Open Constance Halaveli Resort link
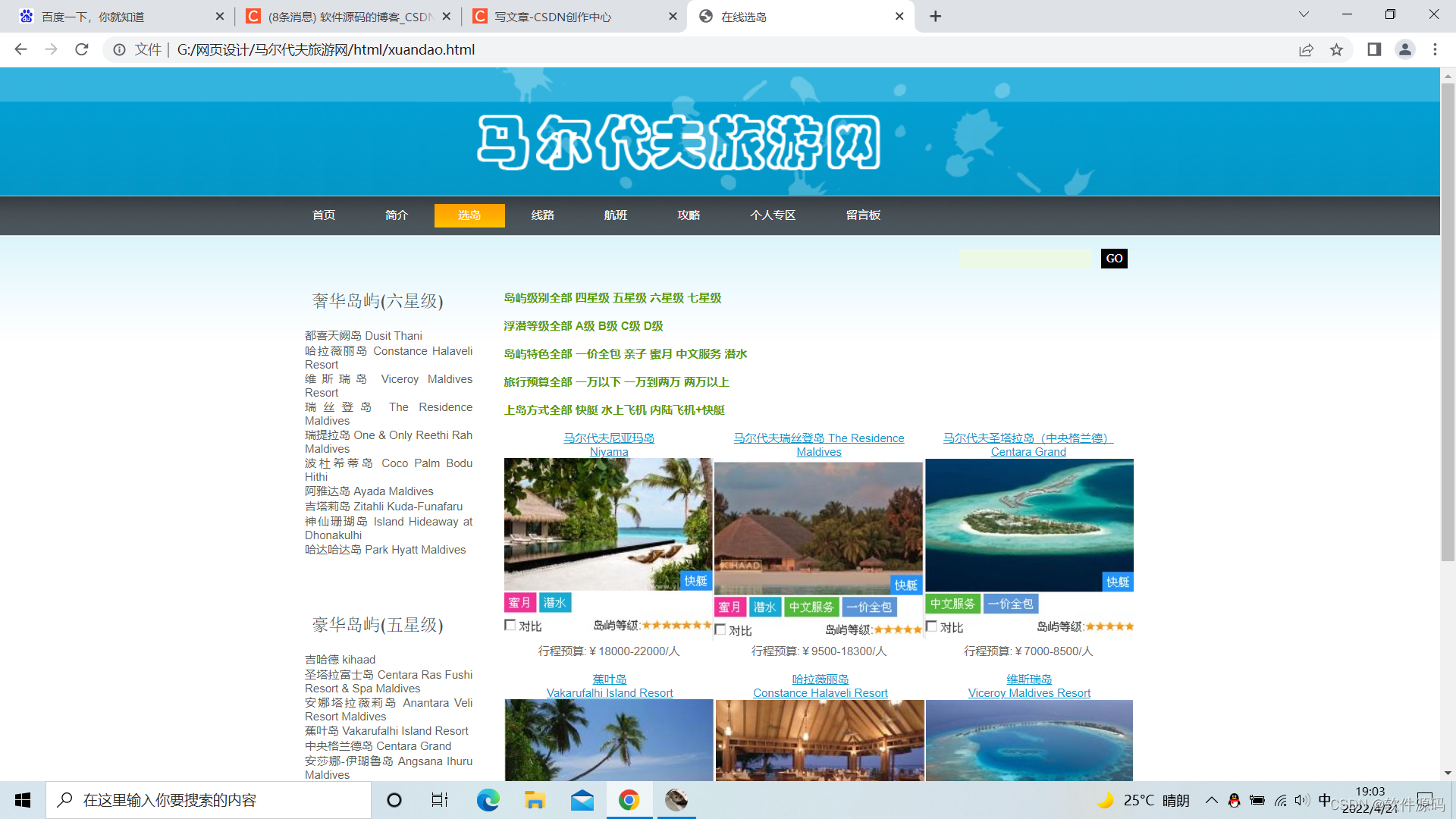 [x=820, y=692]
